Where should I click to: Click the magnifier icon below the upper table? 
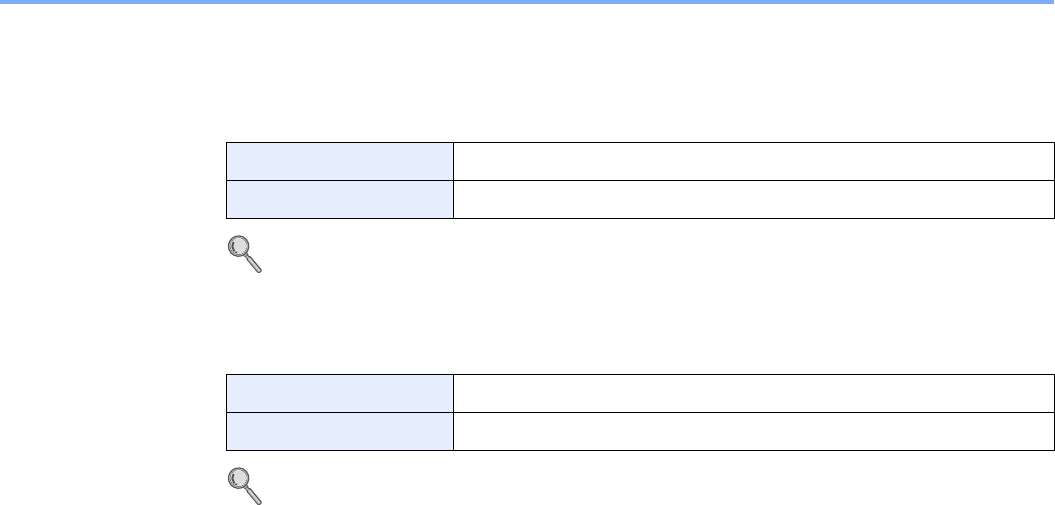click(243, 254)
